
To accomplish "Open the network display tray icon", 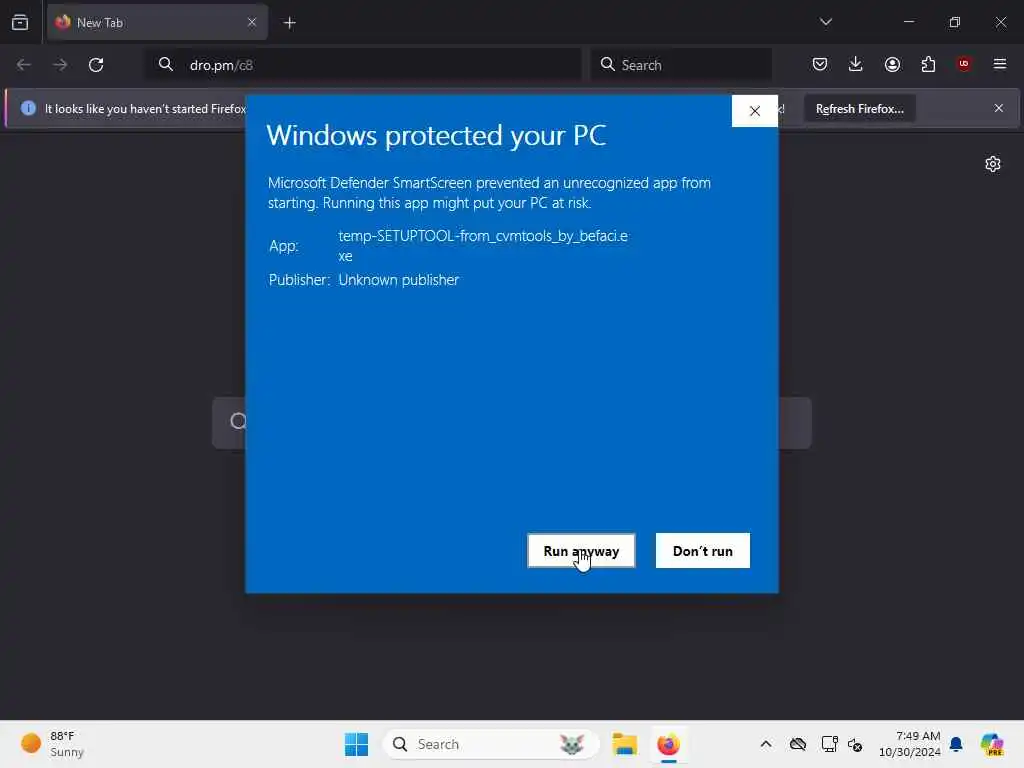I will point(829,744).
